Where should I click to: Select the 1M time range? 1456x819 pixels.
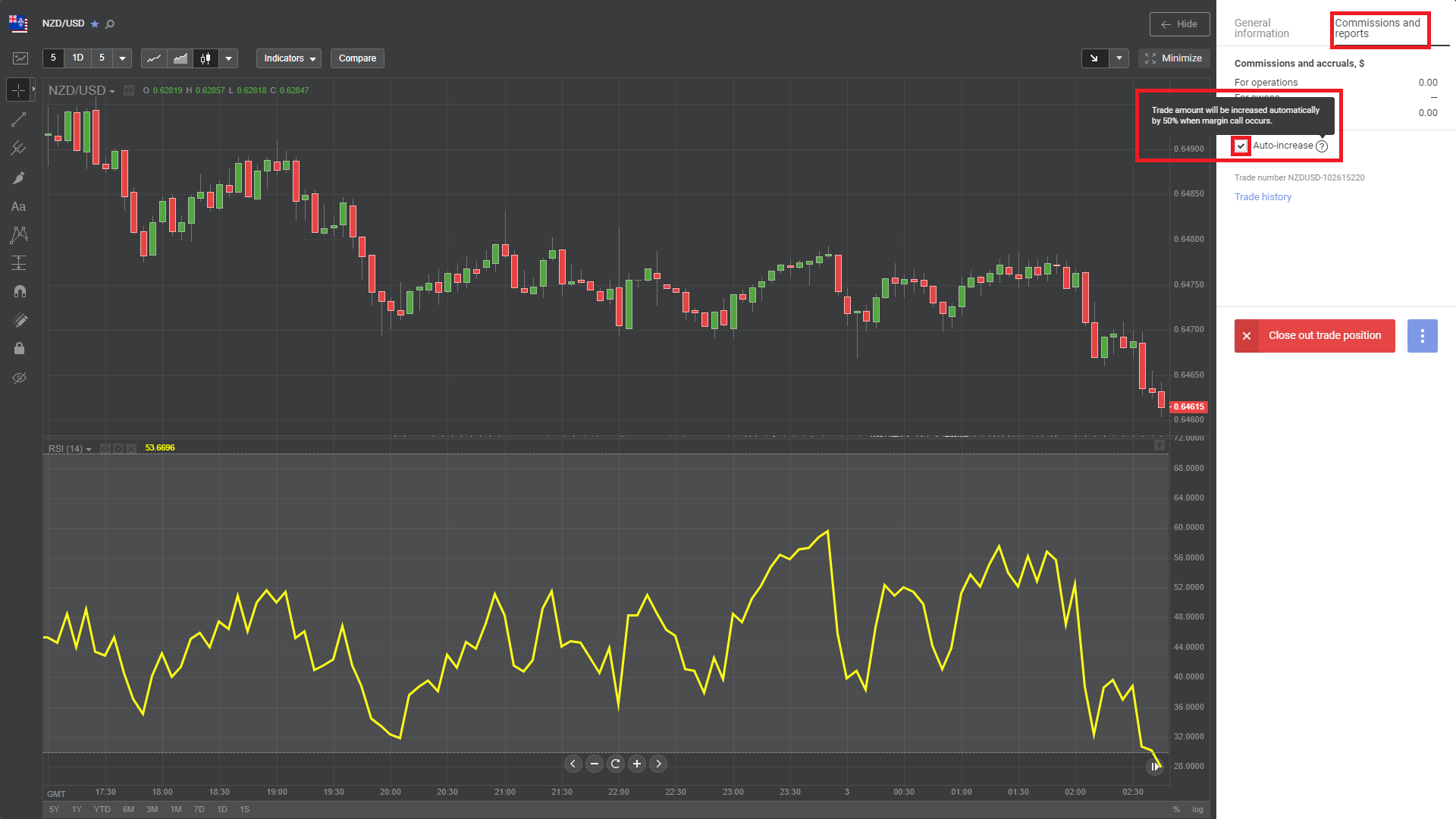pos(176,809)
